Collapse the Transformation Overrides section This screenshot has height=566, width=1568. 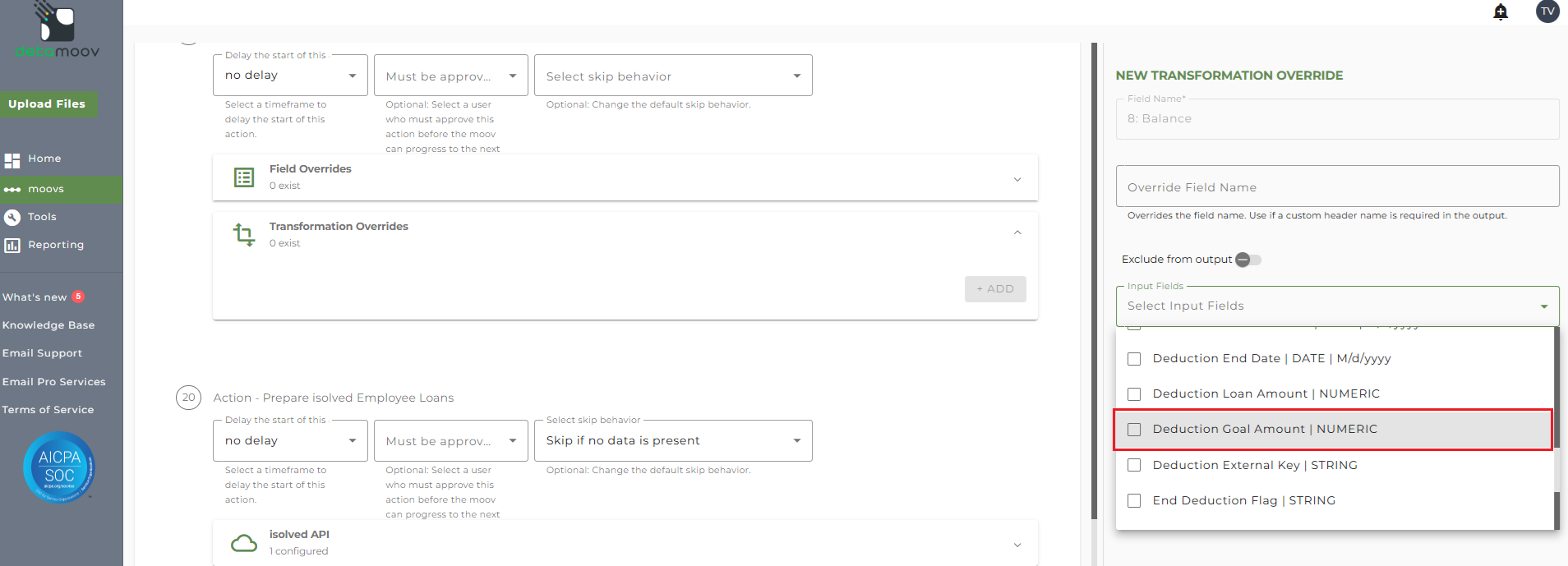(x=1017, y=232)
